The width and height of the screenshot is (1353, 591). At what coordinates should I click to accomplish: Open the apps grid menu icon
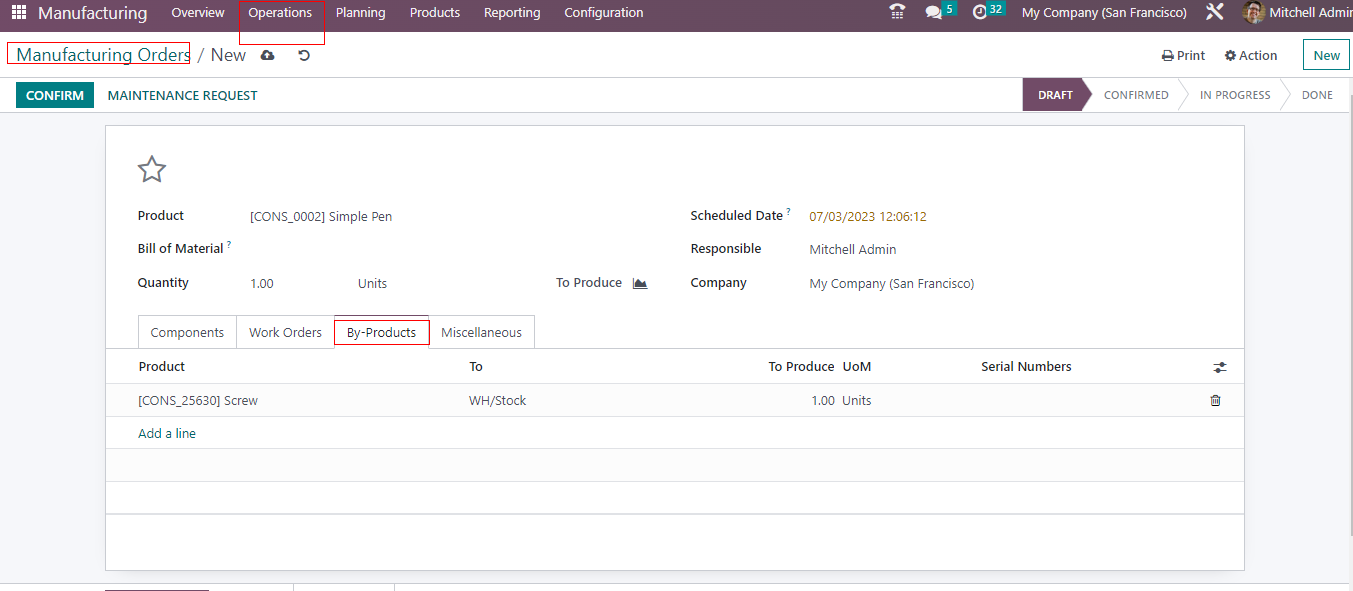click(19, 13)
